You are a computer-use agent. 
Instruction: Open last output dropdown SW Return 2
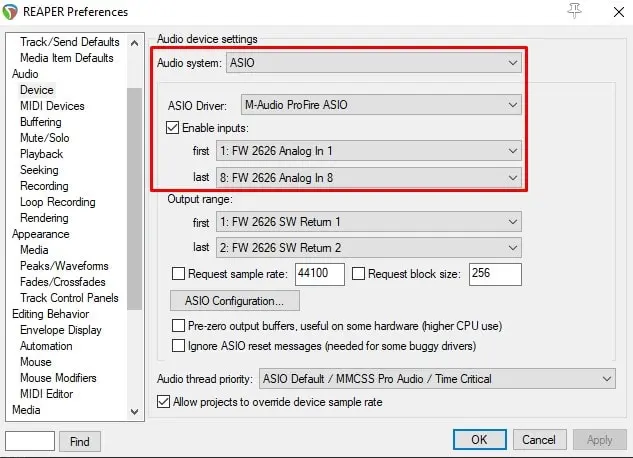pyautogui.click(x=369, y=247)
